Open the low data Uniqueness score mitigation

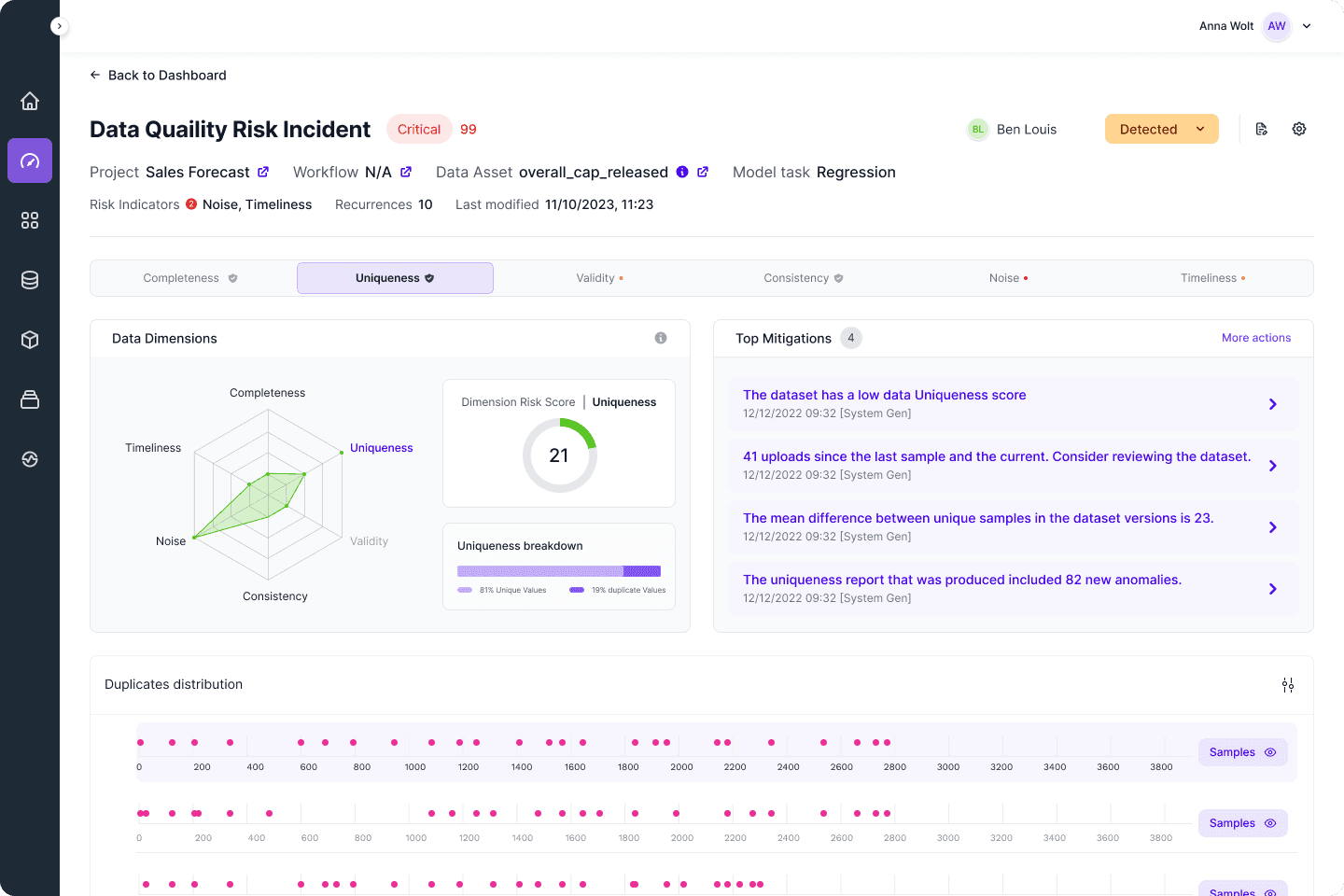pyautogui.click(x=1013, y=404)
